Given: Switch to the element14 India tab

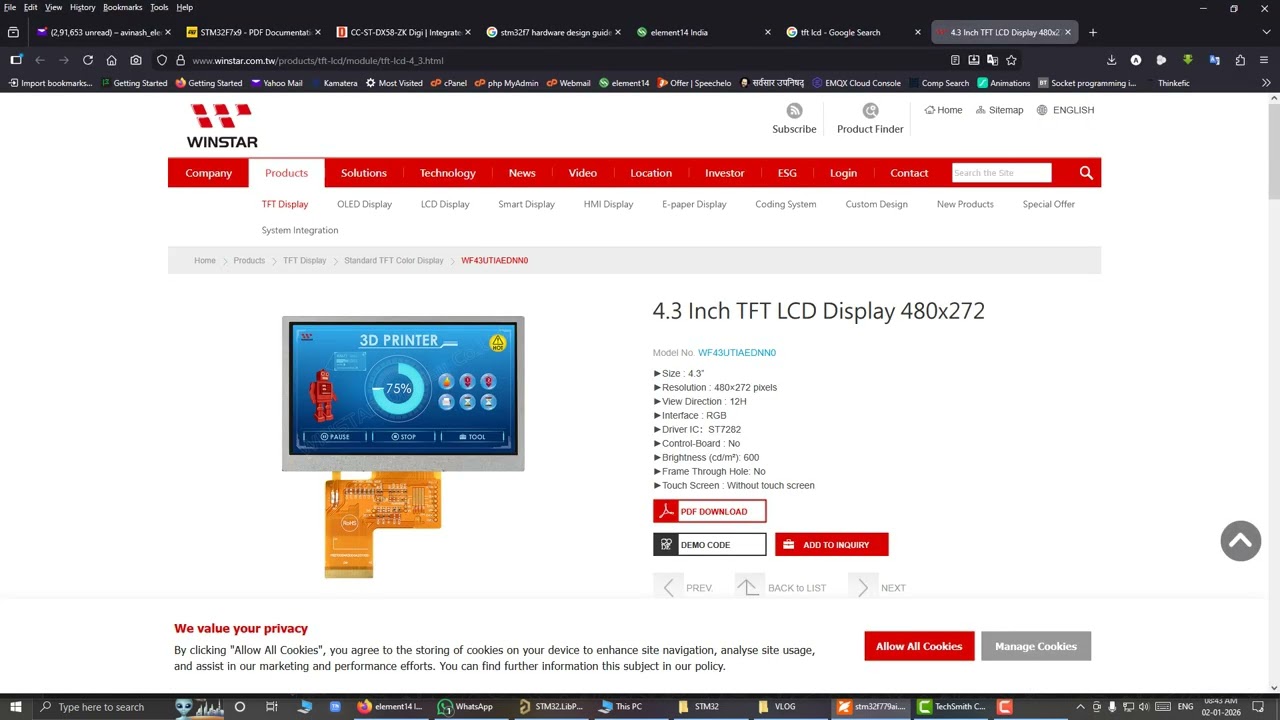Looking at the screenshot, I should 702,32.
